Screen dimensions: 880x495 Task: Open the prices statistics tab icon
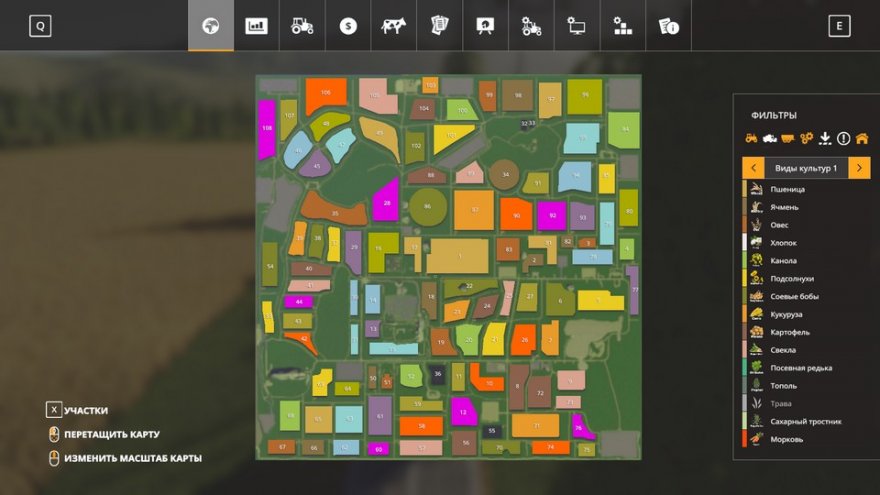pyautogui.click(x=256, y=26)
